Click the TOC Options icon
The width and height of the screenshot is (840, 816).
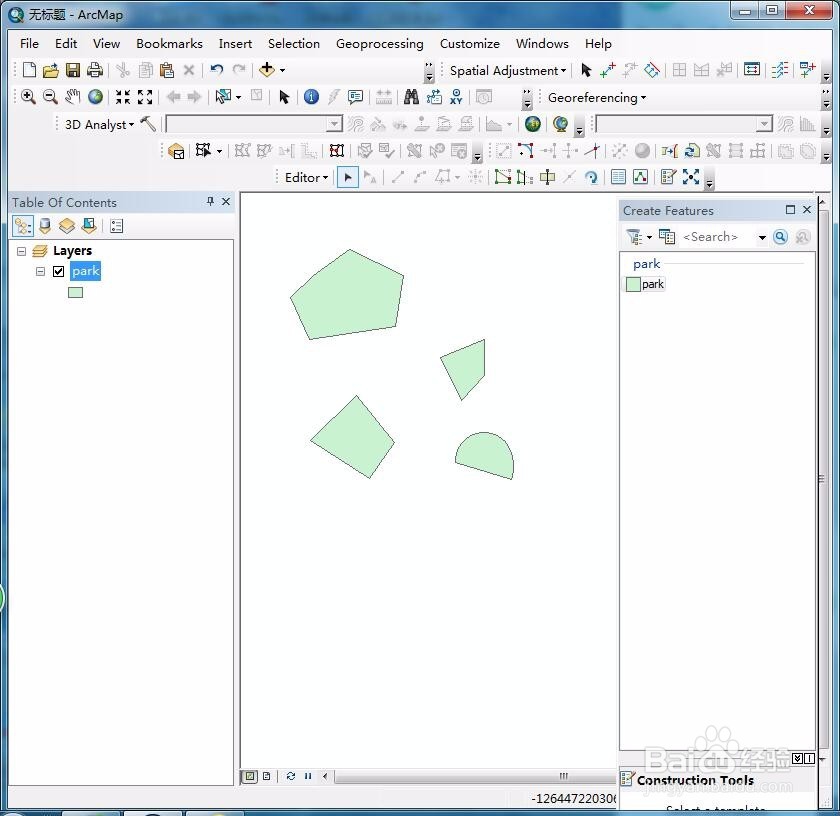[116, 226]
